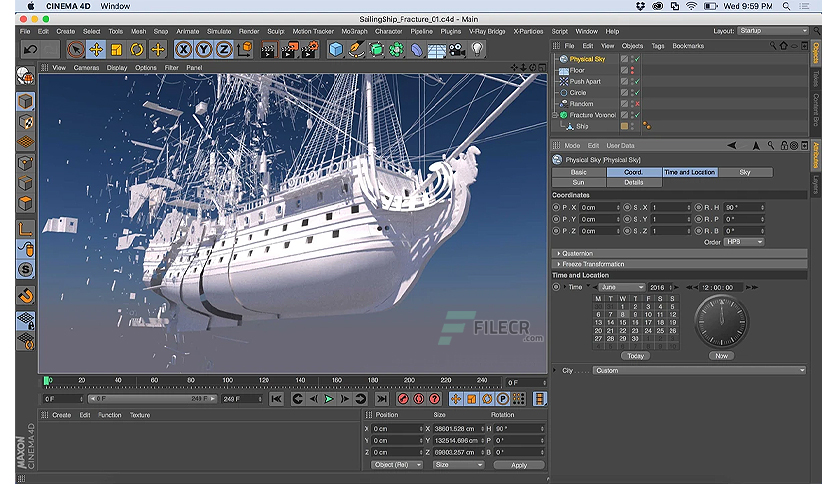The image size is (836, 484).
Task: Open the green Subdivision Surface generator icon
Action: coord(376,50)
